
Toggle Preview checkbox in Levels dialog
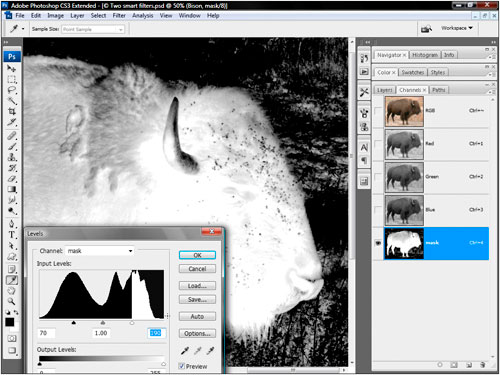pyautogui.click(x=182, y=366)
